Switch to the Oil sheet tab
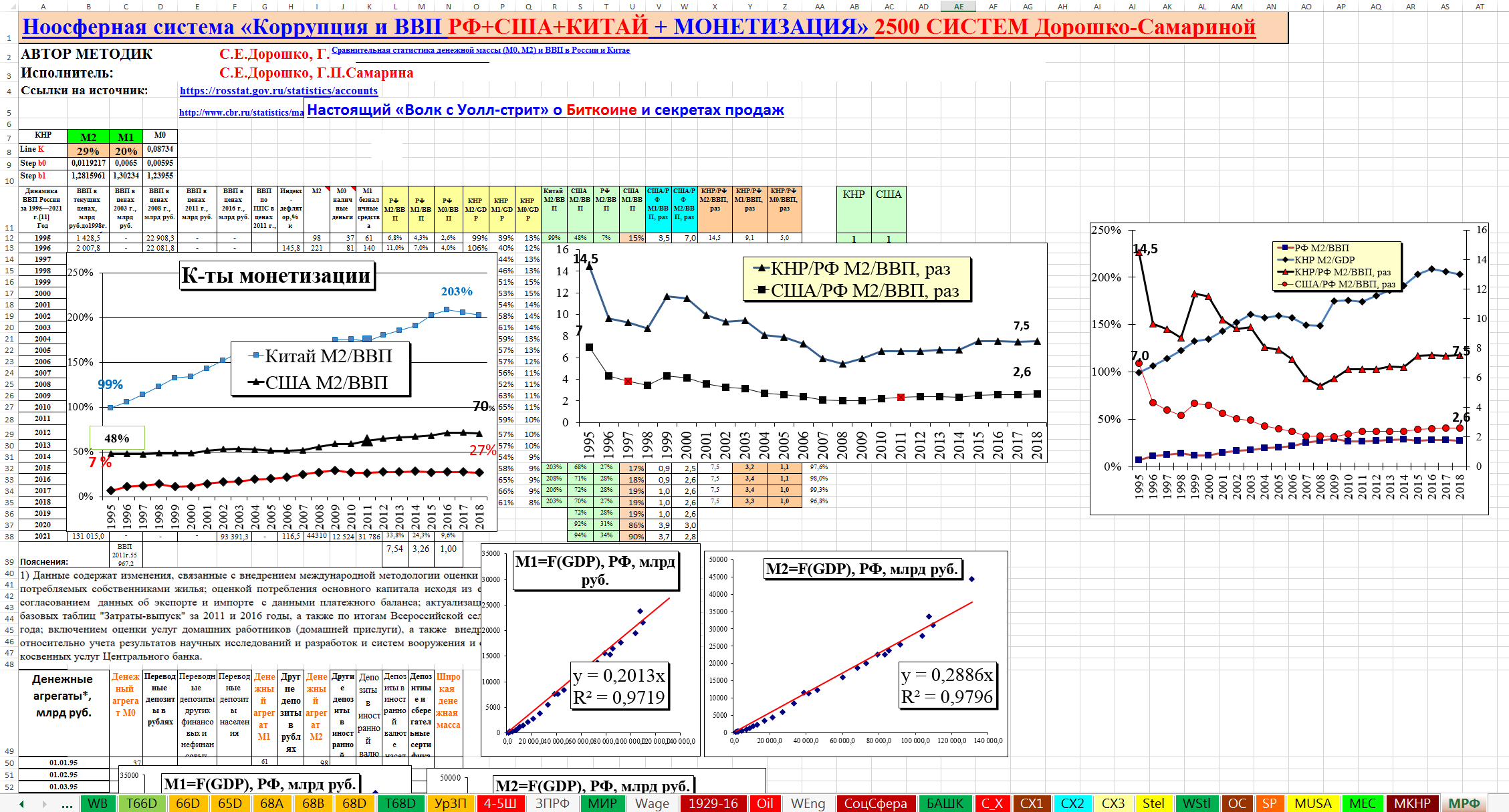 tap(765, 803)
